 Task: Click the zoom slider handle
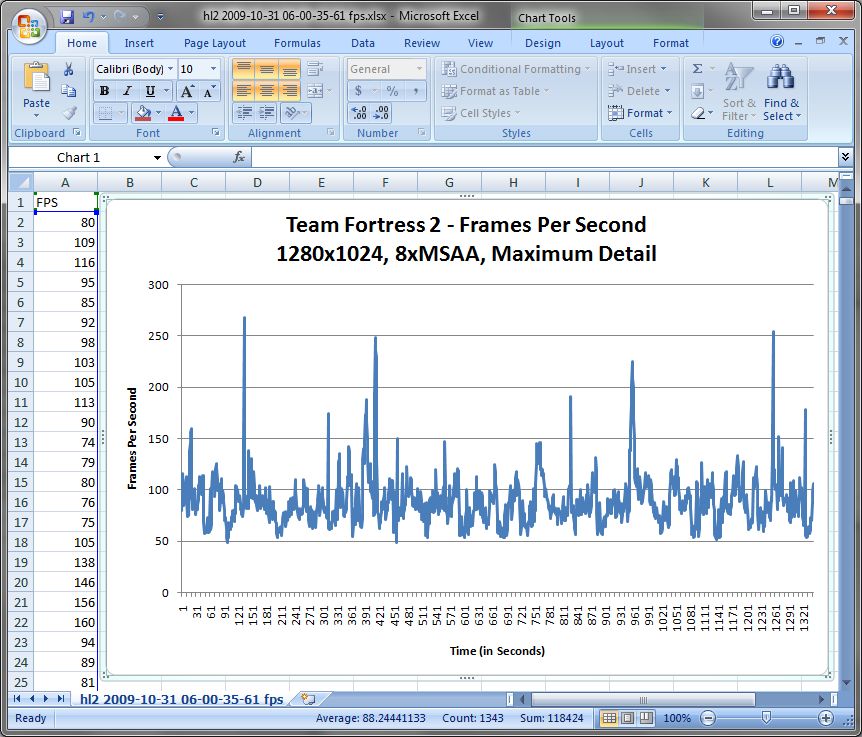(x=766, y=718)
